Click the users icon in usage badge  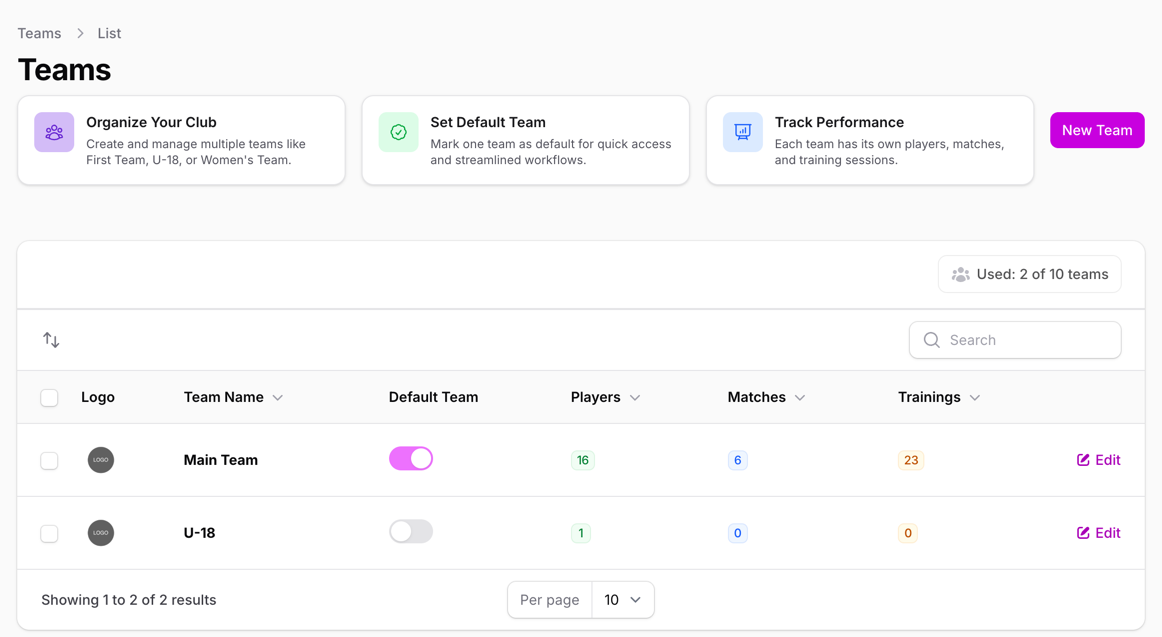tap(960, 275)
